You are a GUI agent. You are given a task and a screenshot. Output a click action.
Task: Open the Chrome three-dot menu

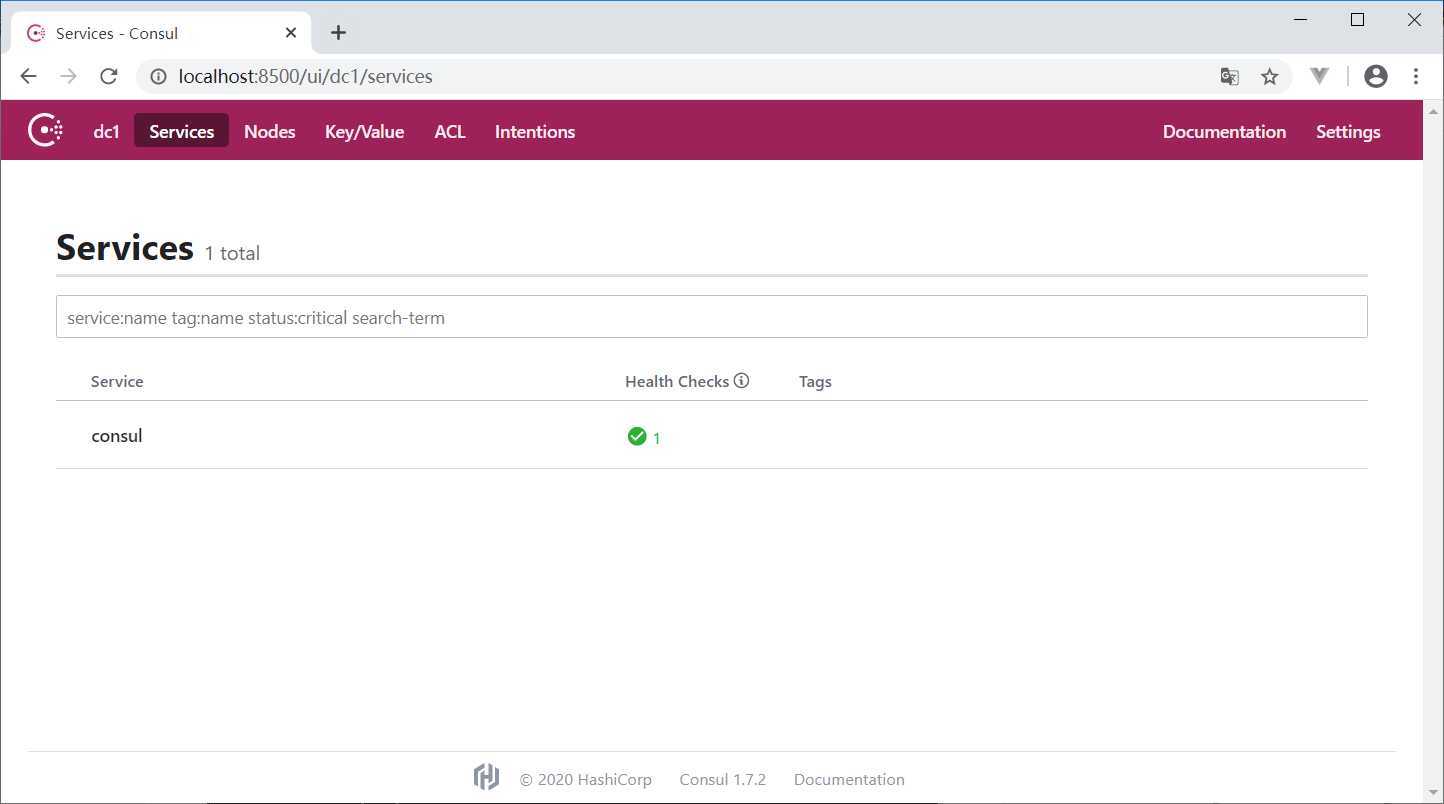pos(1416,76)
